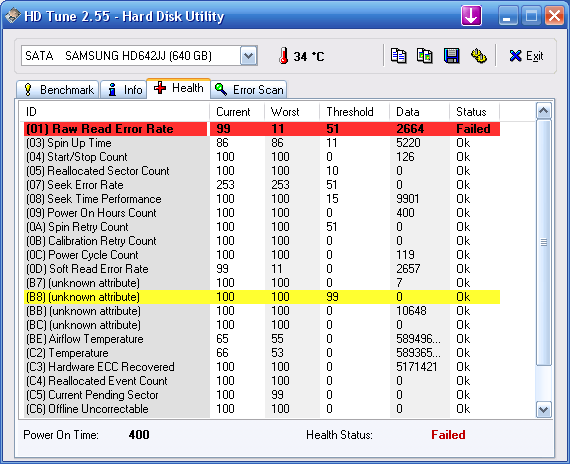The height and width of the screenshot is (464, 570).
Task: Click data value 9901
Action: 408,199
